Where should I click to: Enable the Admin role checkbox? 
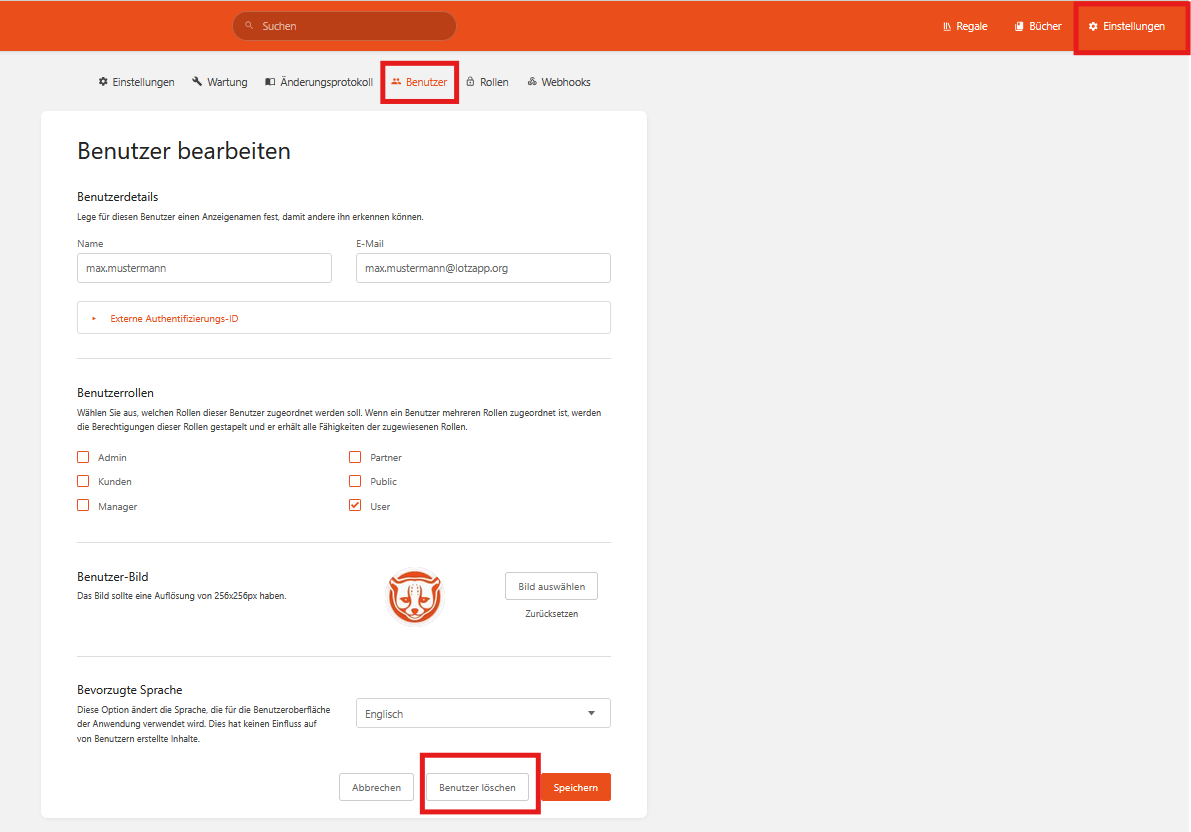[x=83, y=457]
